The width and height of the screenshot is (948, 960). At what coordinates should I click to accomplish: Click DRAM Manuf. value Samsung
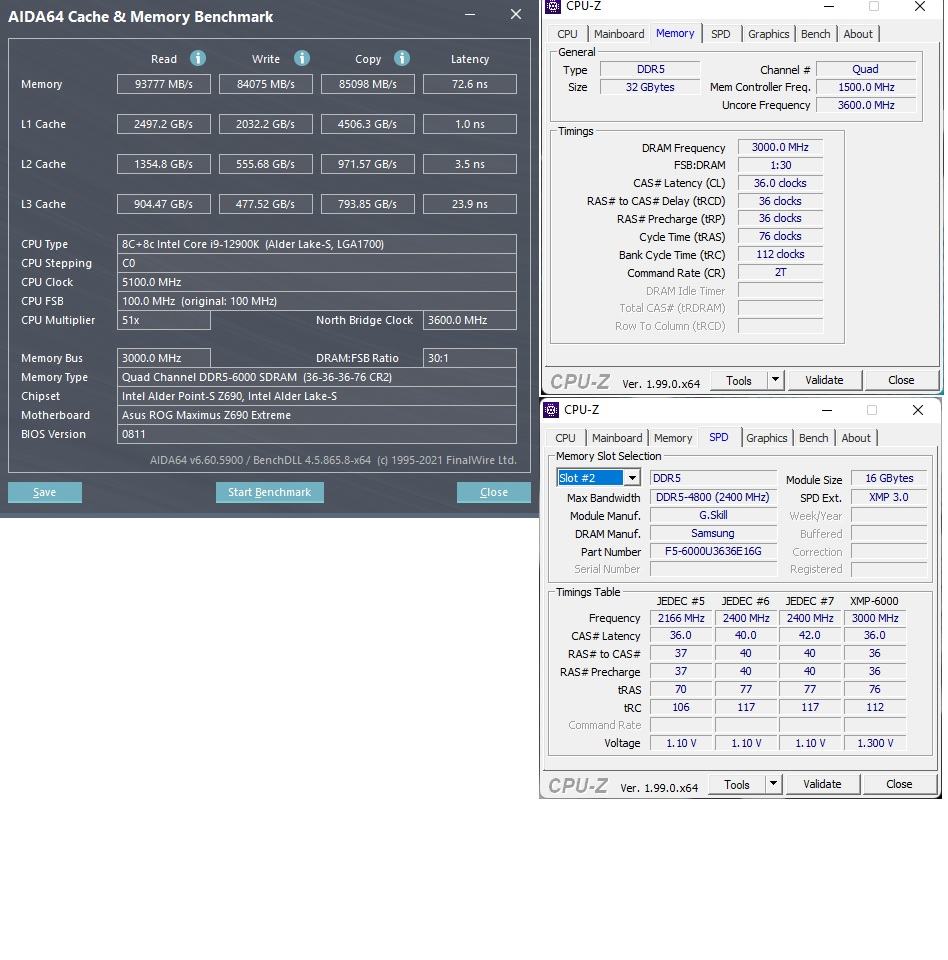(x=713, y=533)
